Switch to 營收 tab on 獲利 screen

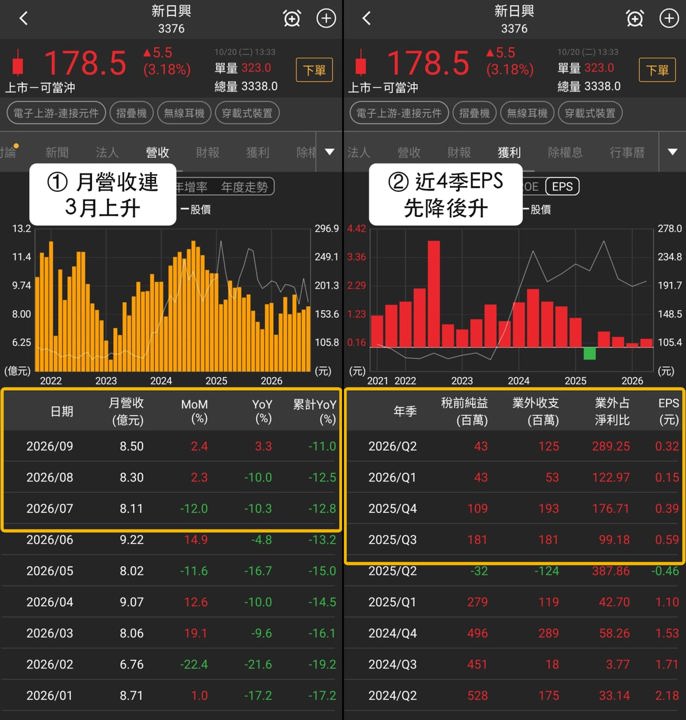point(409,152)
